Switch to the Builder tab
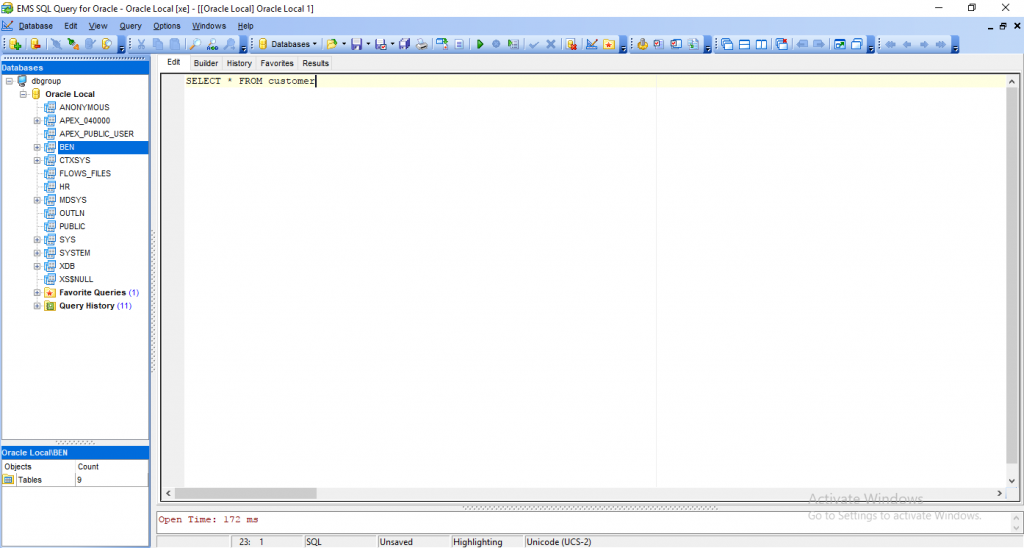1024x548 pixels. click(205, 63)
